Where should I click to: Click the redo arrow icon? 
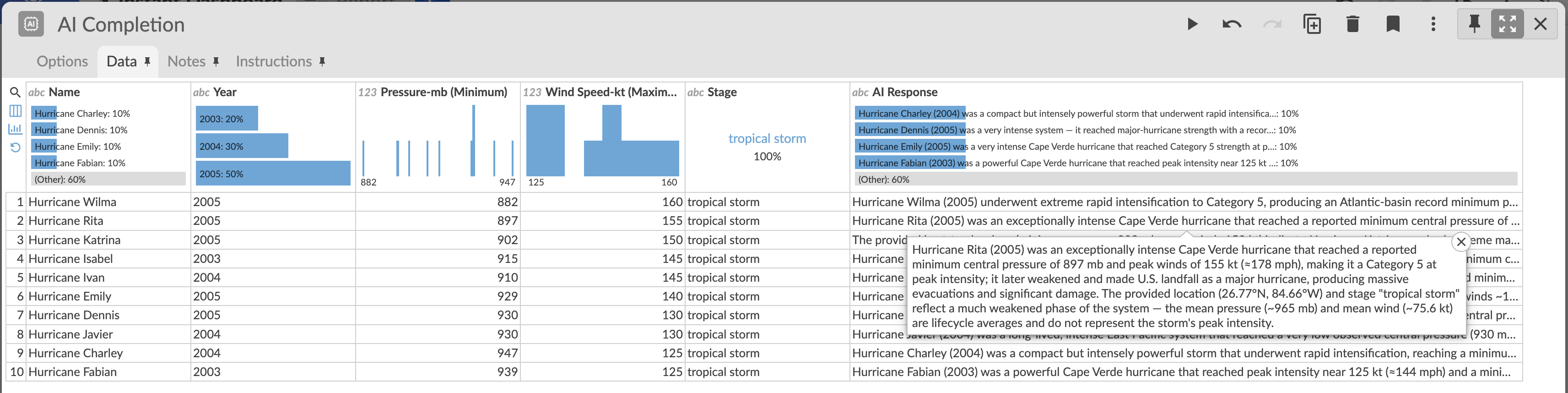1271,24
